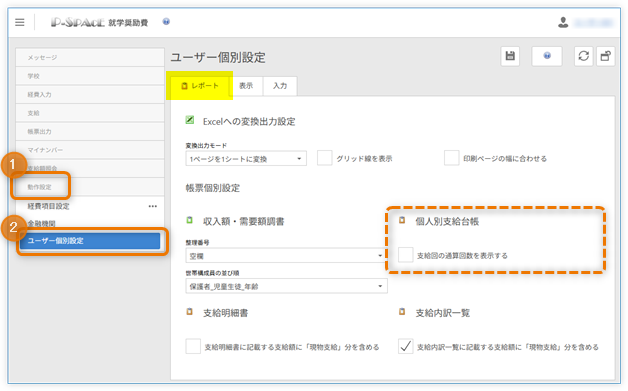This screenshot has height=391, width=628.
Task: Open the hamburger menu icon
Action: 20,22
